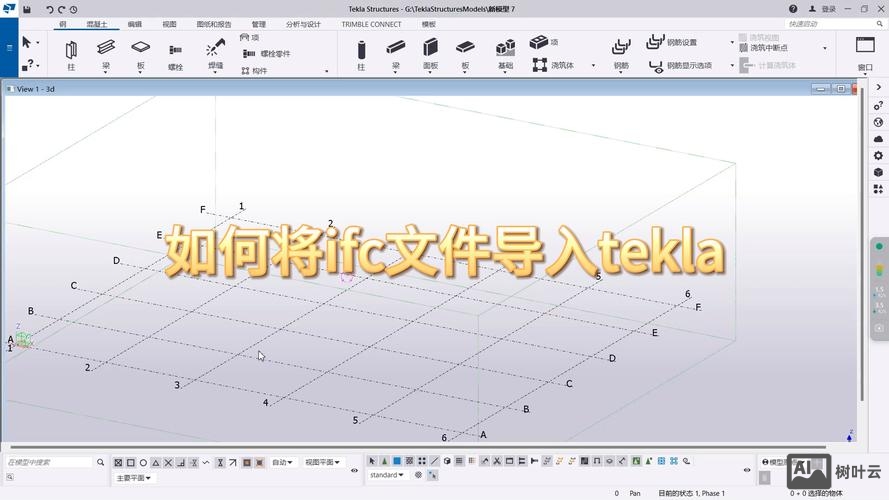This screenshot has width=889, height=500.
Task: Open the blue file menu button
Action: coord(9,48)
